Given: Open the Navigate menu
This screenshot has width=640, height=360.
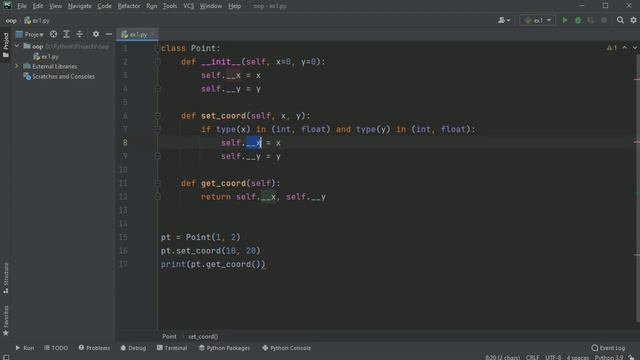Looking at the screenshot, I should click(80, 6).
